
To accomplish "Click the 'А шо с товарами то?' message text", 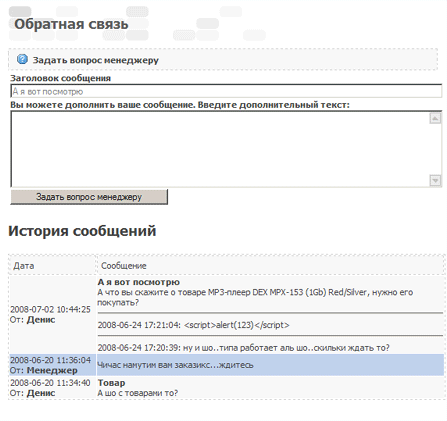I will [138, 393].
